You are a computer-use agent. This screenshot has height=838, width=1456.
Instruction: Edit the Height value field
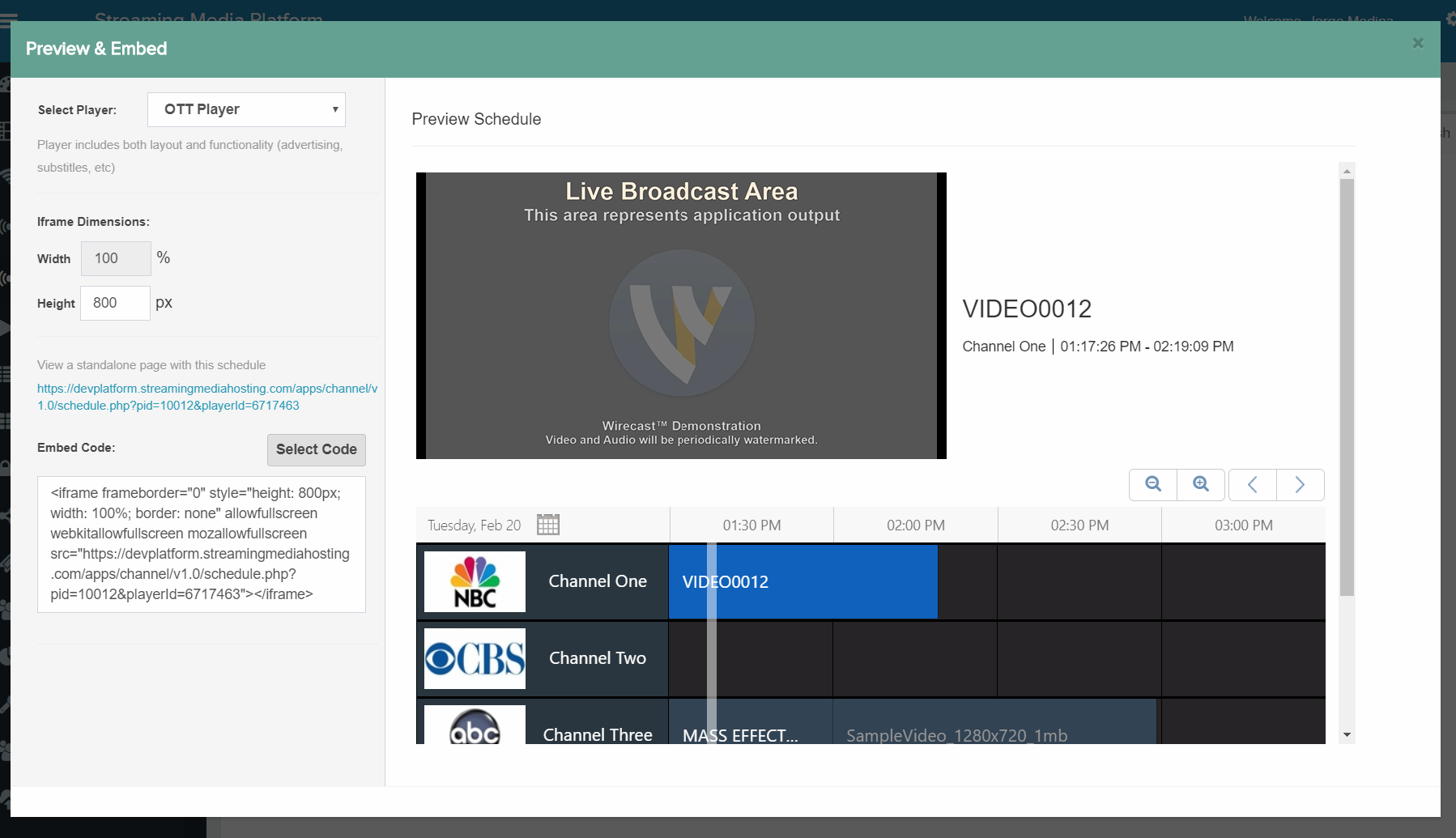tap(114, 303)
